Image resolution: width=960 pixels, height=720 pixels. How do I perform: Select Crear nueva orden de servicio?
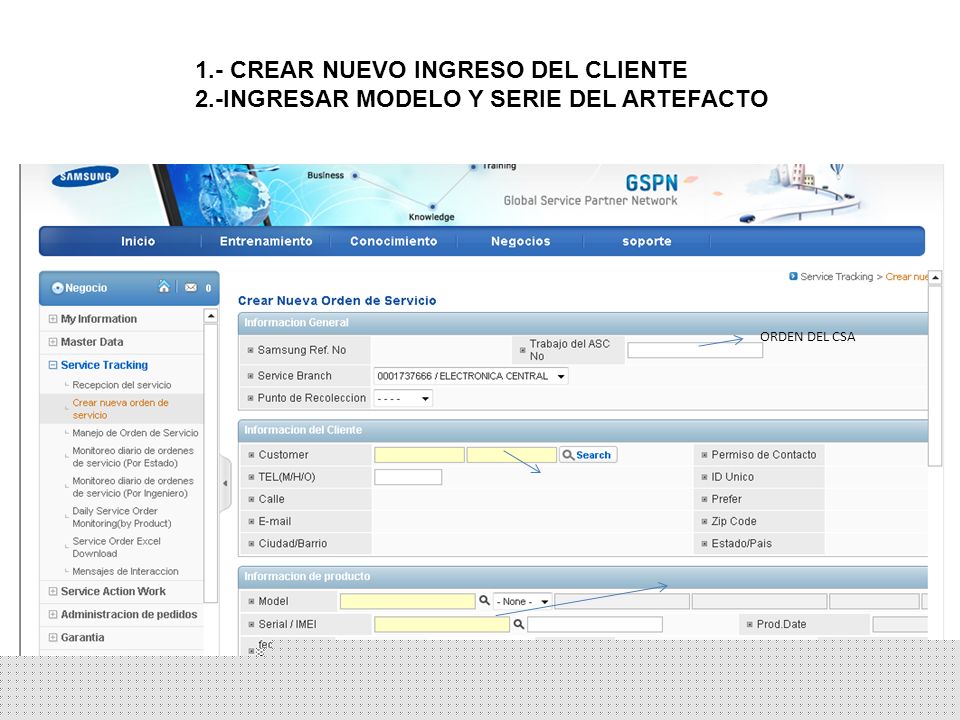pyautogui.click(x=121, y=409)
